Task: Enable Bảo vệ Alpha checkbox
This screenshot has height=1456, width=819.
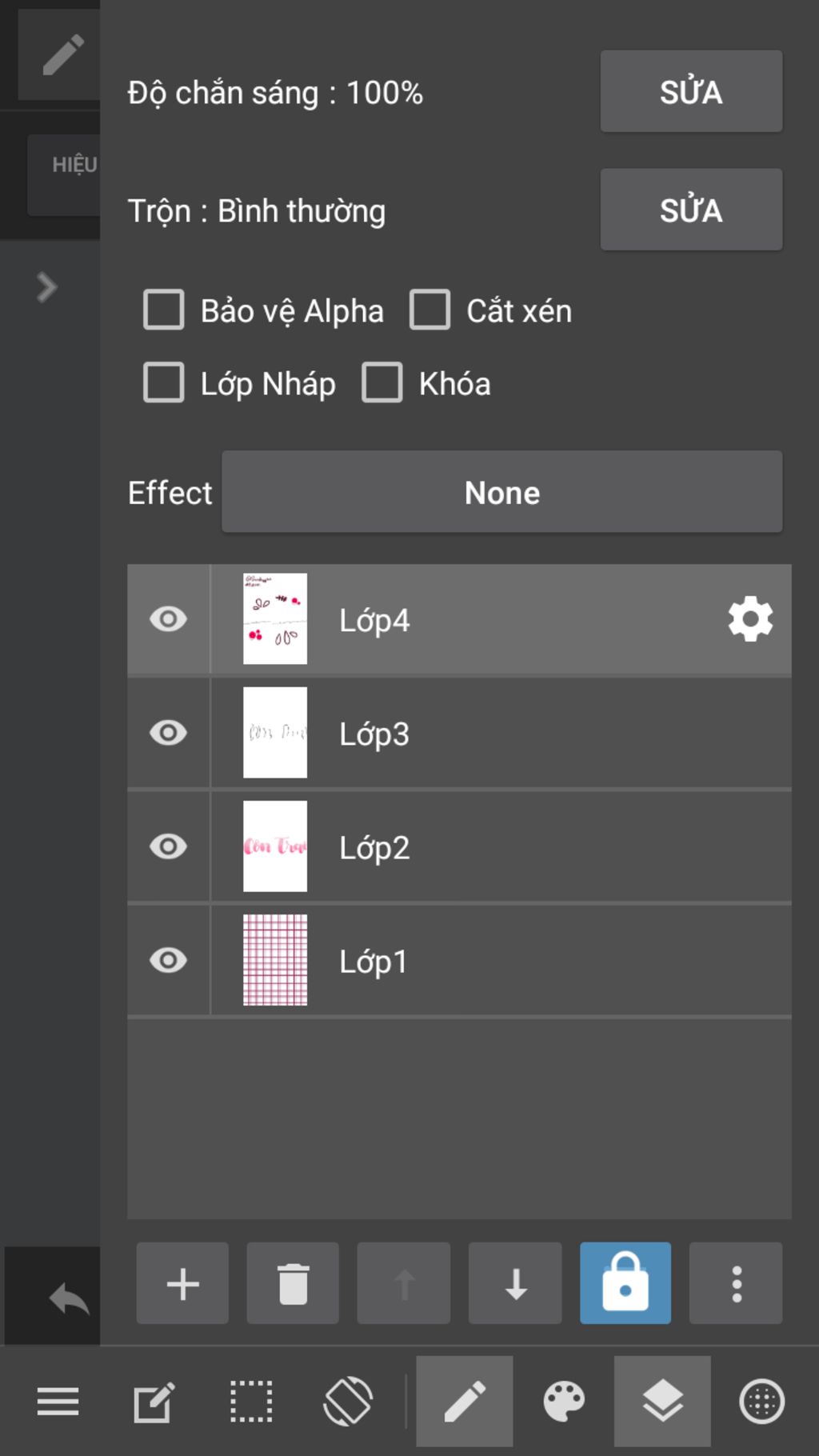Action: click(x=164, y=310)
